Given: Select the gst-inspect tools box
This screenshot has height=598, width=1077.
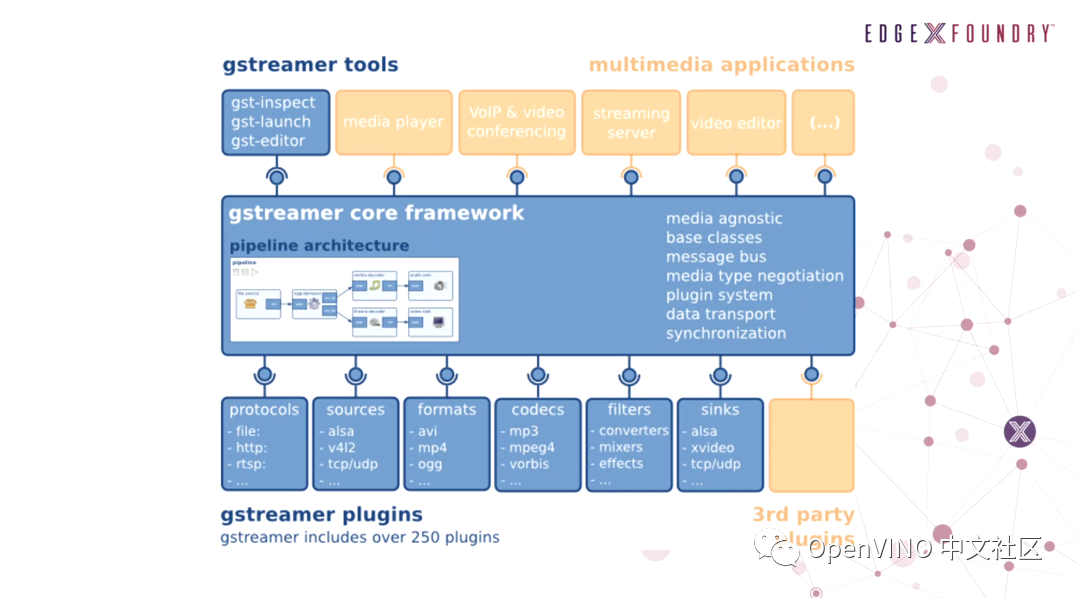Looking at the screenshot, I should [276, 122].
